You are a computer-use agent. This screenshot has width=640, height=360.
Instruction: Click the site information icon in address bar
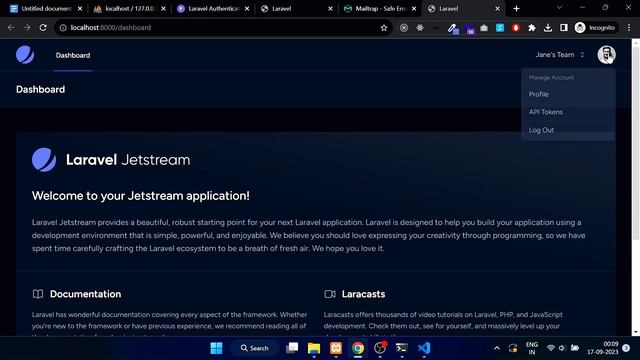point(63,27)
